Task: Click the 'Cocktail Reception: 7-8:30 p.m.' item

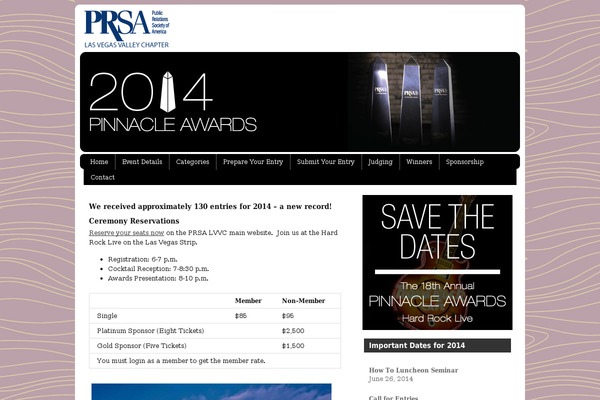Action: coord(158,269)
